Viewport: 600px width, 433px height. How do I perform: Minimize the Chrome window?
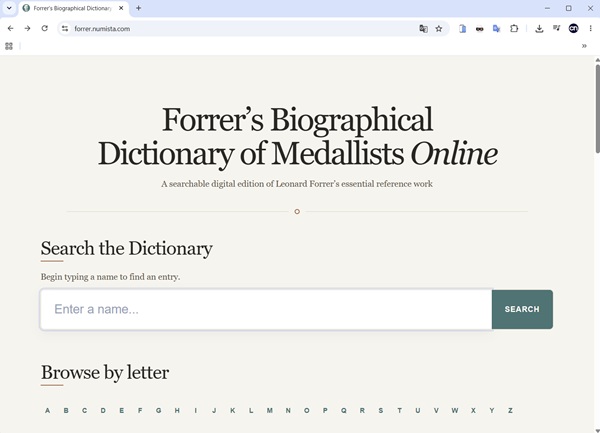point(547,8)
